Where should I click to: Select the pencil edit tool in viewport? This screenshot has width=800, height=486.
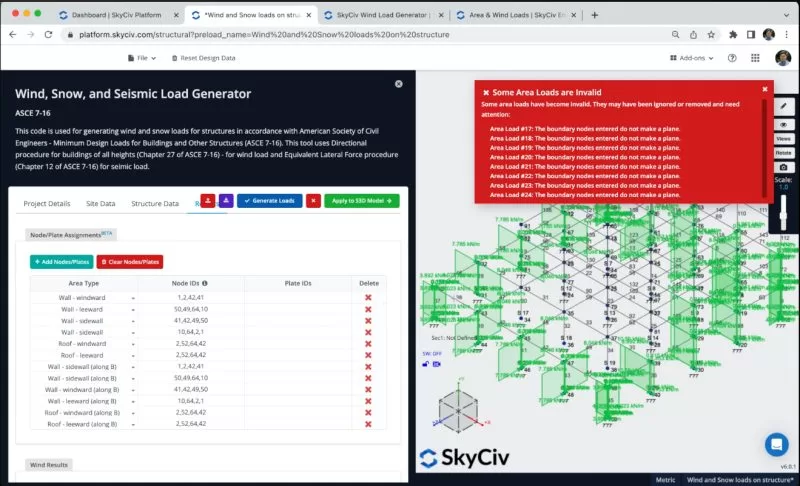coord(783,106)
